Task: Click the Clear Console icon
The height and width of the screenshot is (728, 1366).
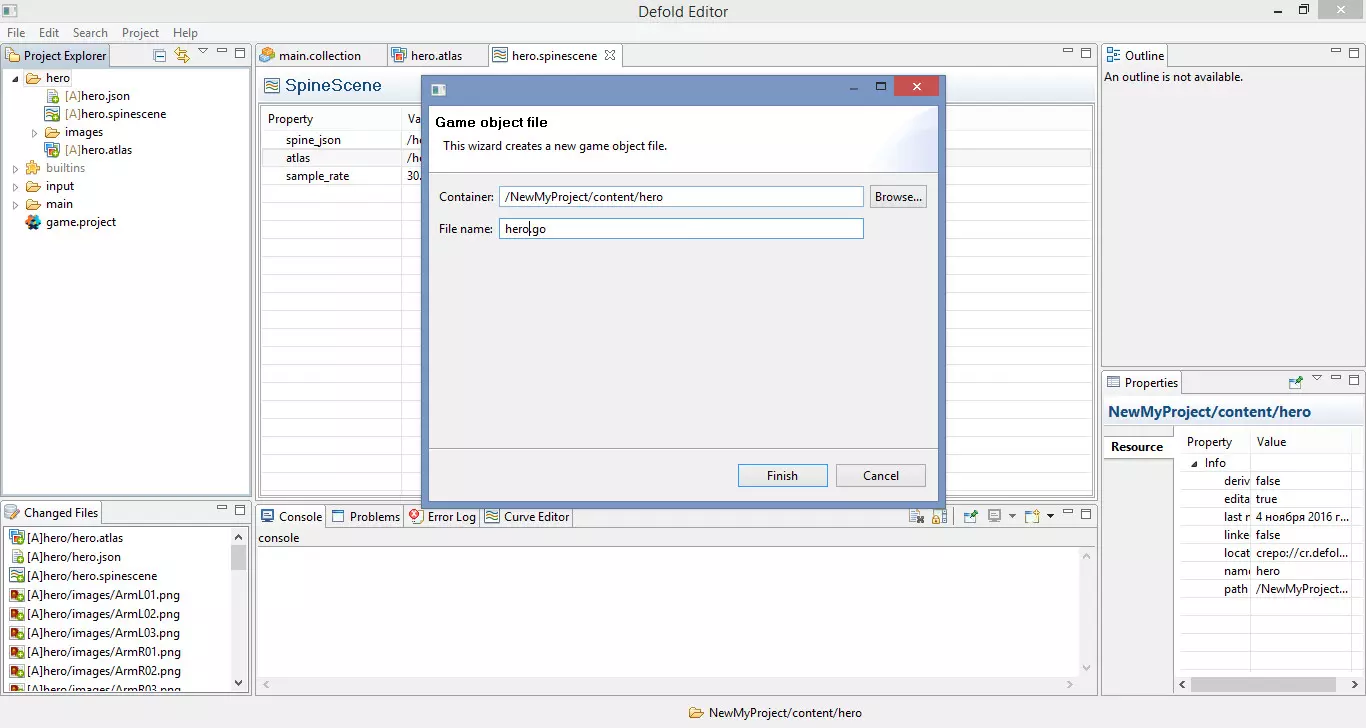Action: (x=916, y=517)
